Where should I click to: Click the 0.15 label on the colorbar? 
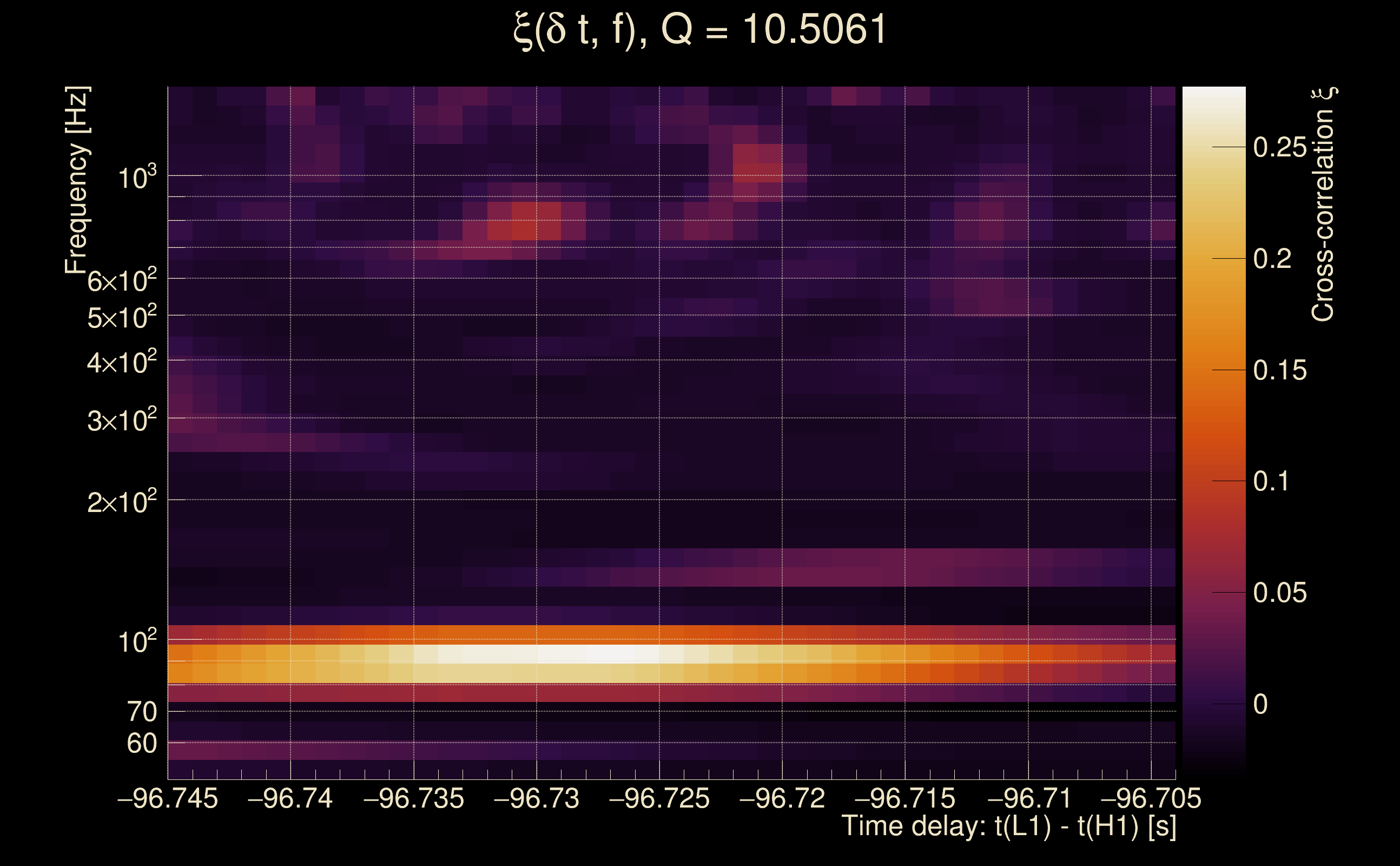(x=1280, y=371)
